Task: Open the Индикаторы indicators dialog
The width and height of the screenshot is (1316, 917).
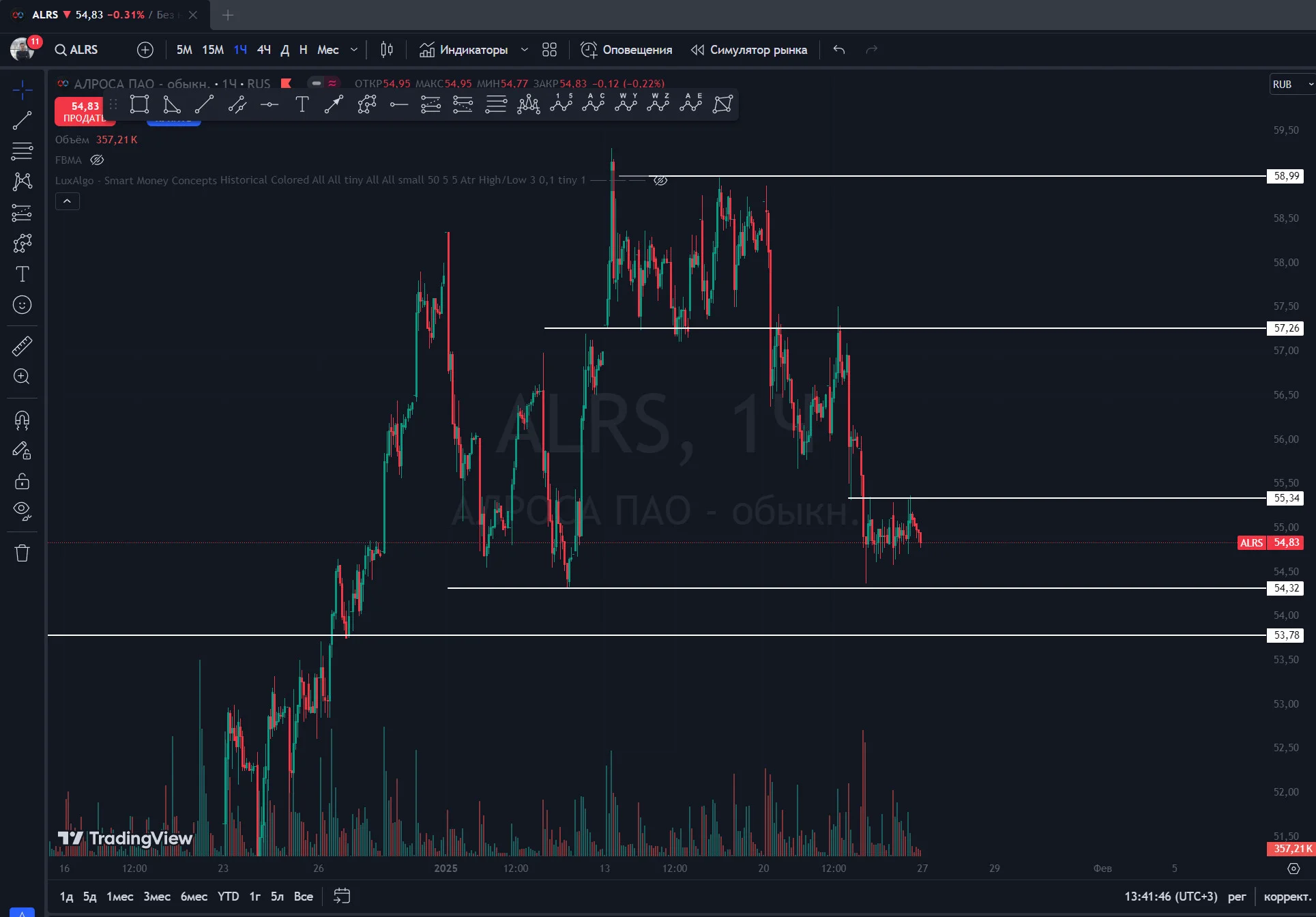Action: coord(464,50)
